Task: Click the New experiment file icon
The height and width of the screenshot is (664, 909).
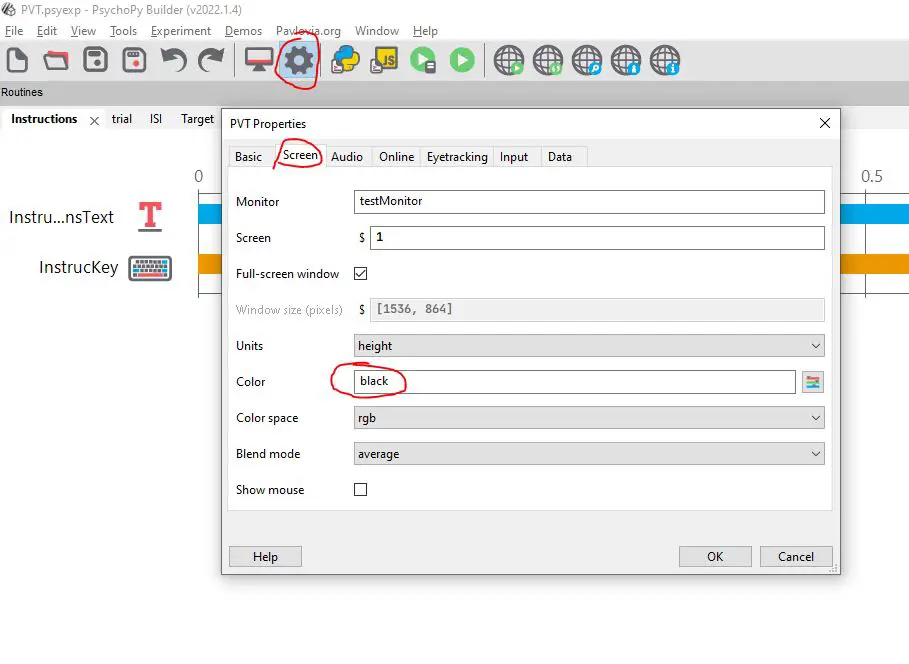Action: [x=17, y=60]
